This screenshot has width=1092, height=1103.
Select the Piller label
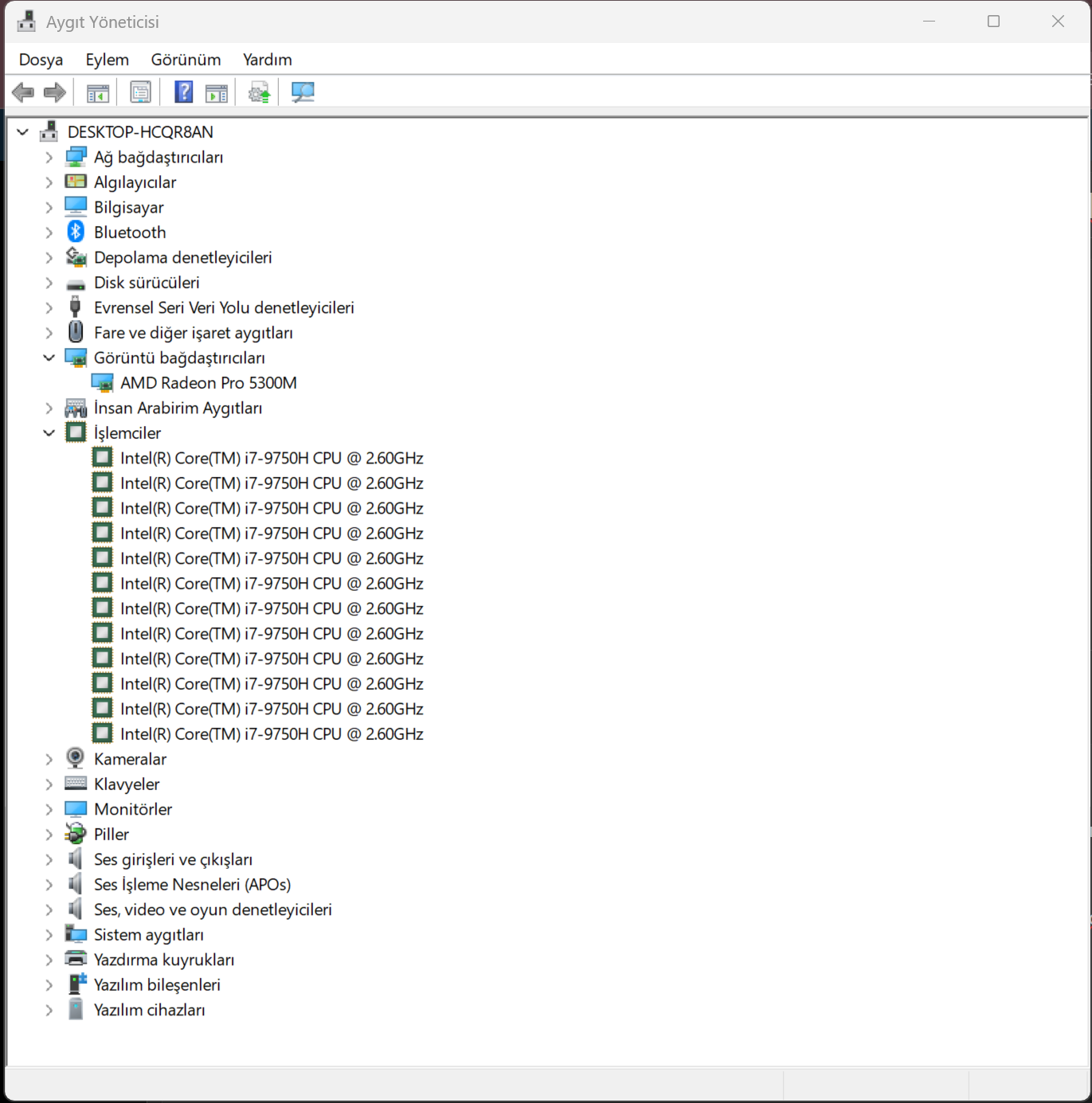[x=112, y=834]
